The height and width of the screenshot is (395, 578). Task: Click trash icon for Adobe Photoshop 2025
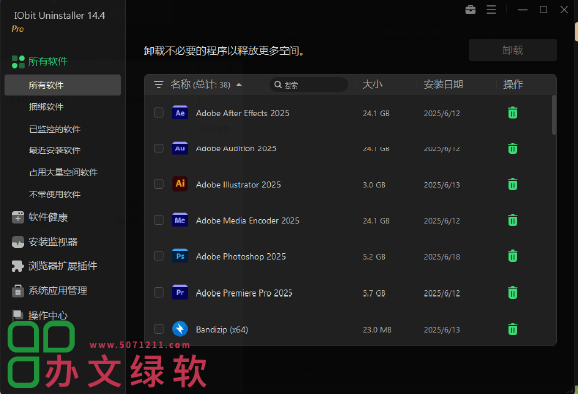point(512,256)
